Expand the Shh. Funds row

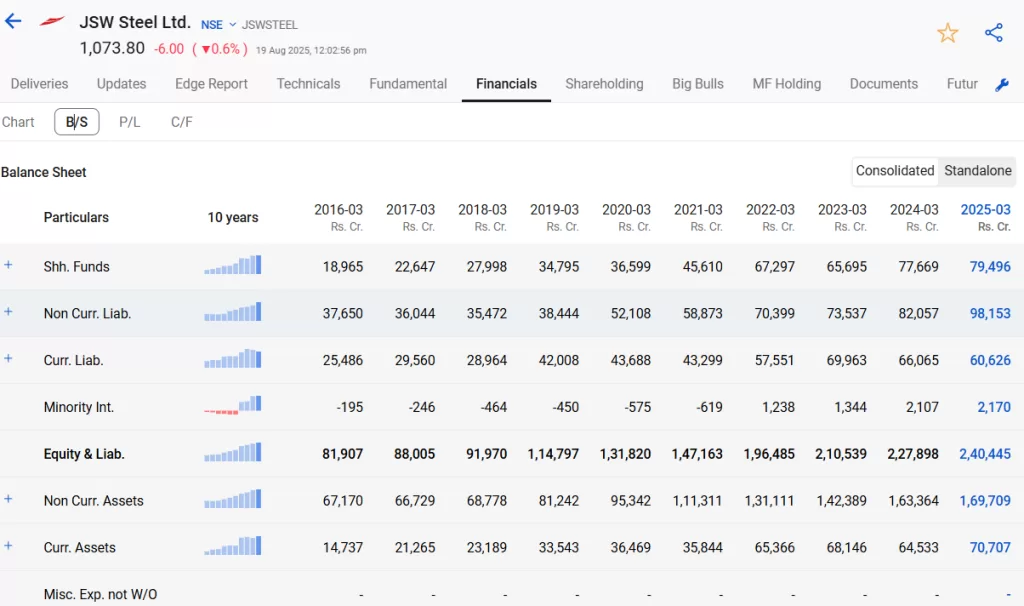click(x=8, y=264)
